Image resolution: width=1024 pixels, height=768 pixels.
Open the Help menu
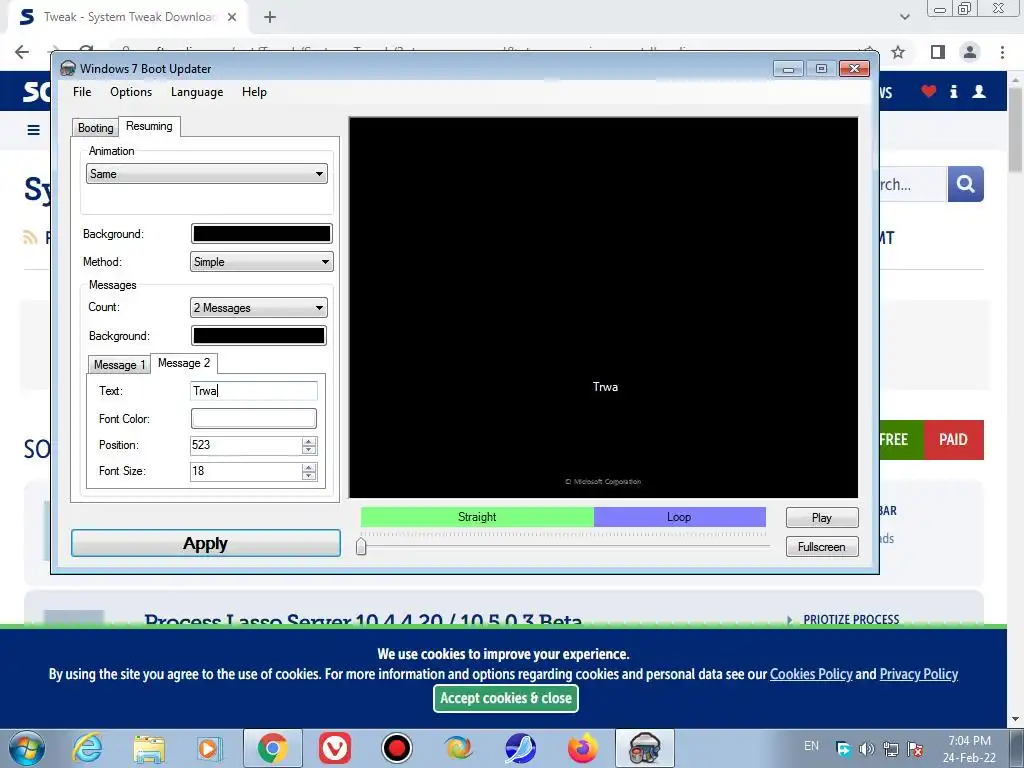pos(254,92)
